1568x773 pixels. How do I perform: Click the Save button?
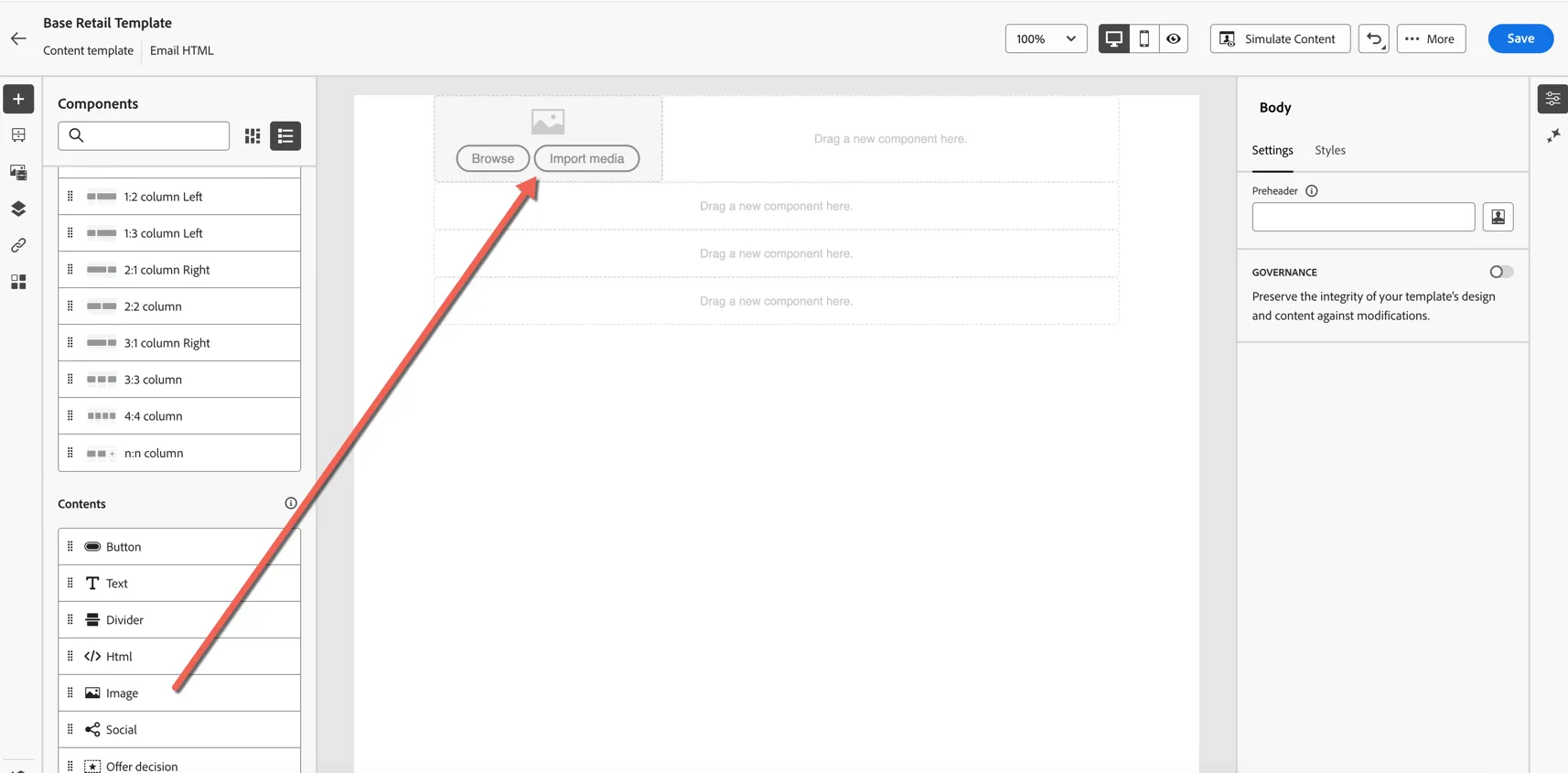[1520, 38]
